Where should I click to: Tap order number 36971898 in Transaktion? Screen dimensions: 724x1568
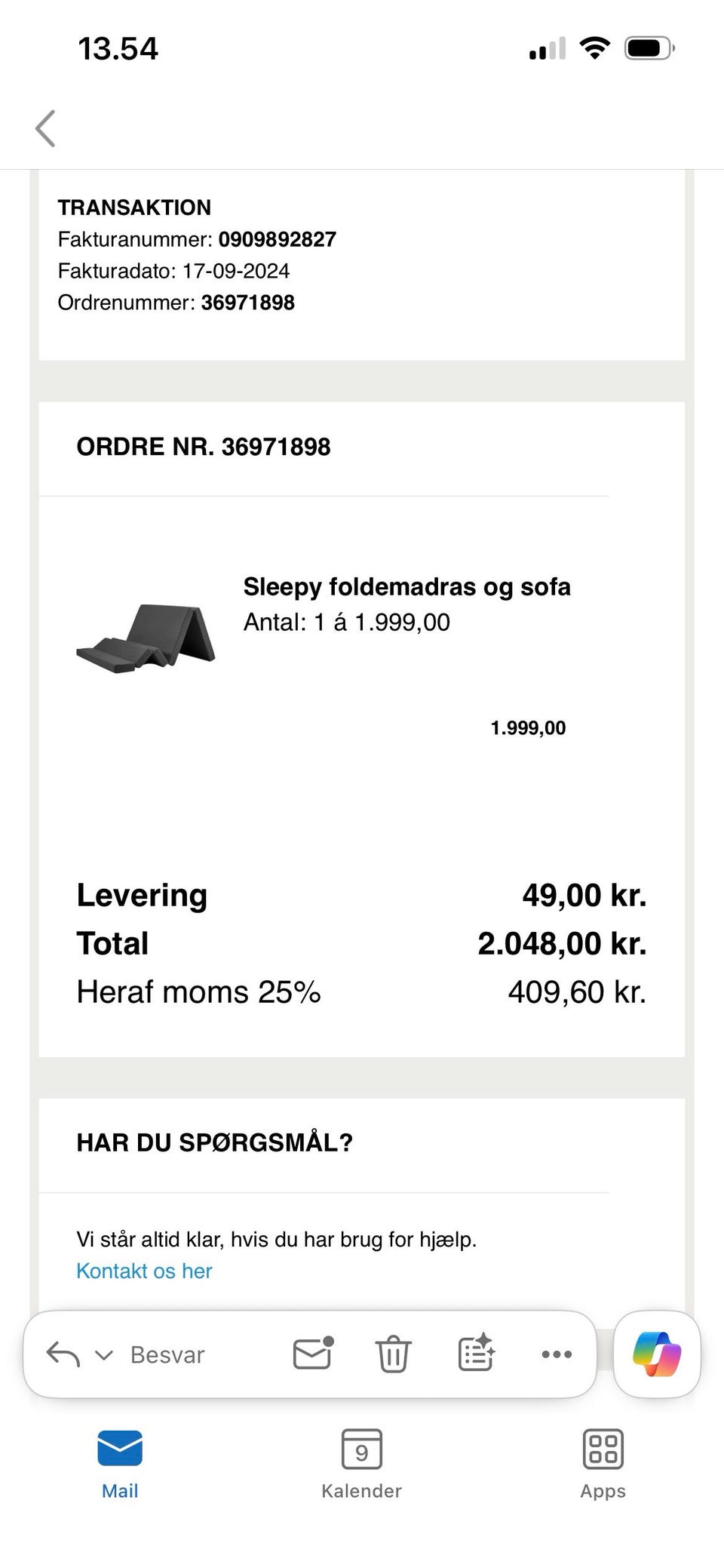[x=247, y=303]
